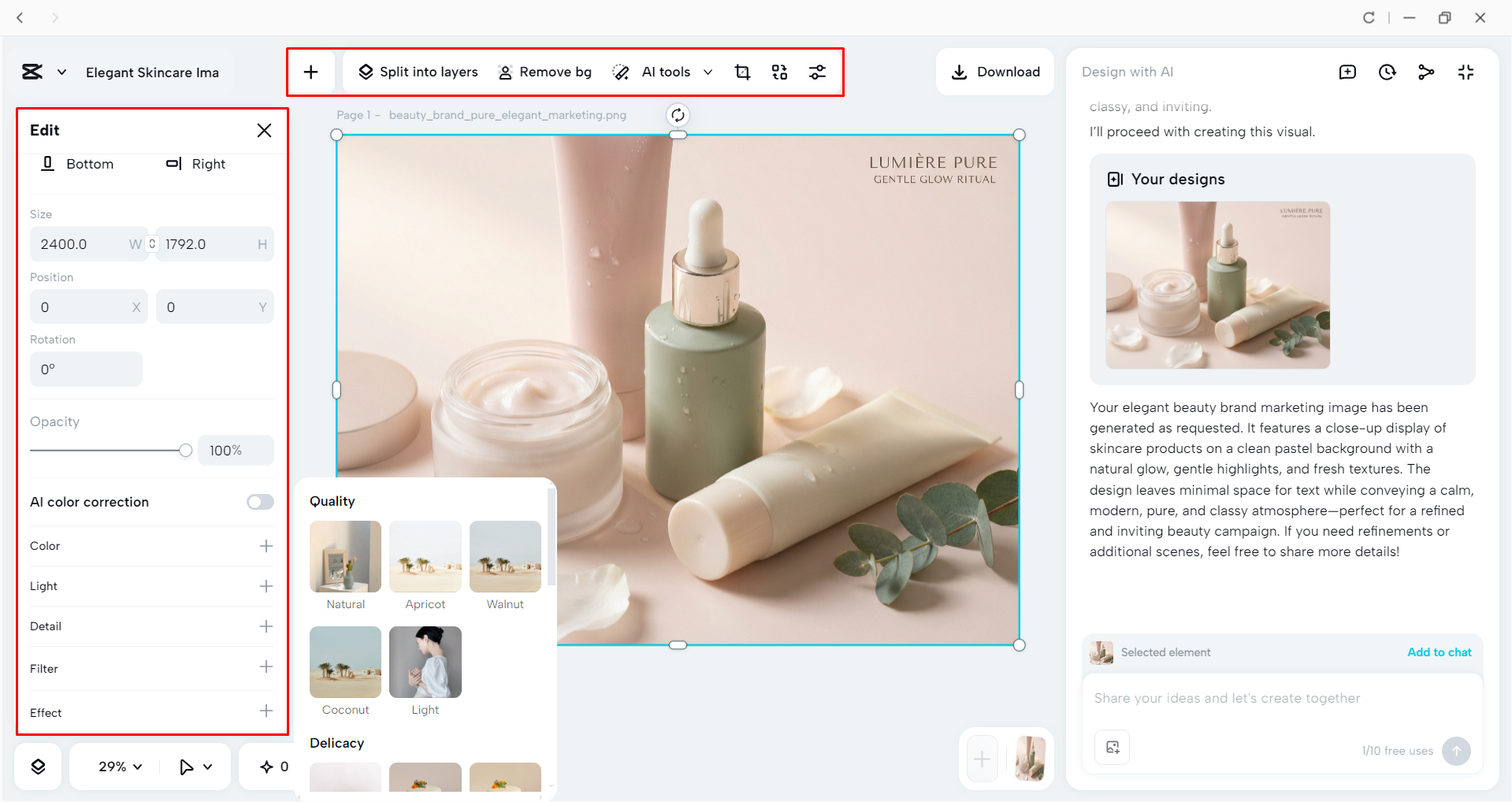Click the bottom-right corner handle of image
Viewport: 1512px width, 802px height.
pos(1020,645)
